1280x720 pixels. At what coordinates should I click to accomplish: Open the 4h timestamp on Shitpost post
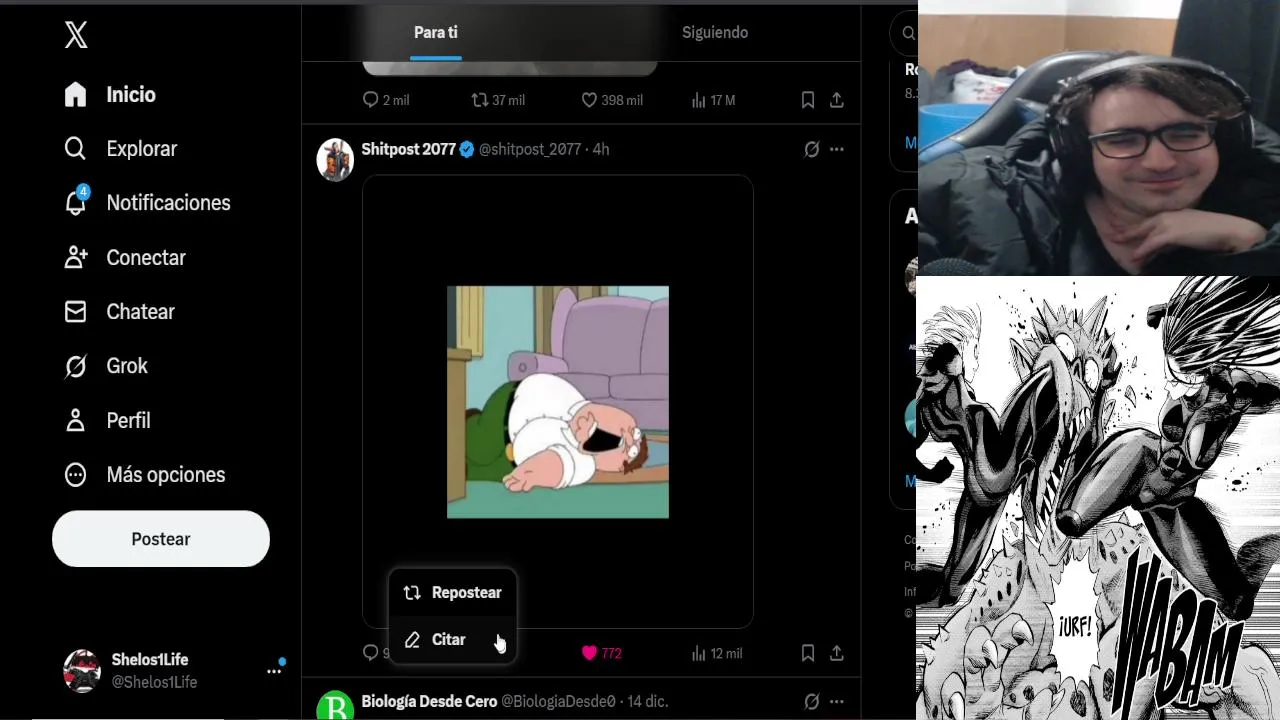click(601, 149)
